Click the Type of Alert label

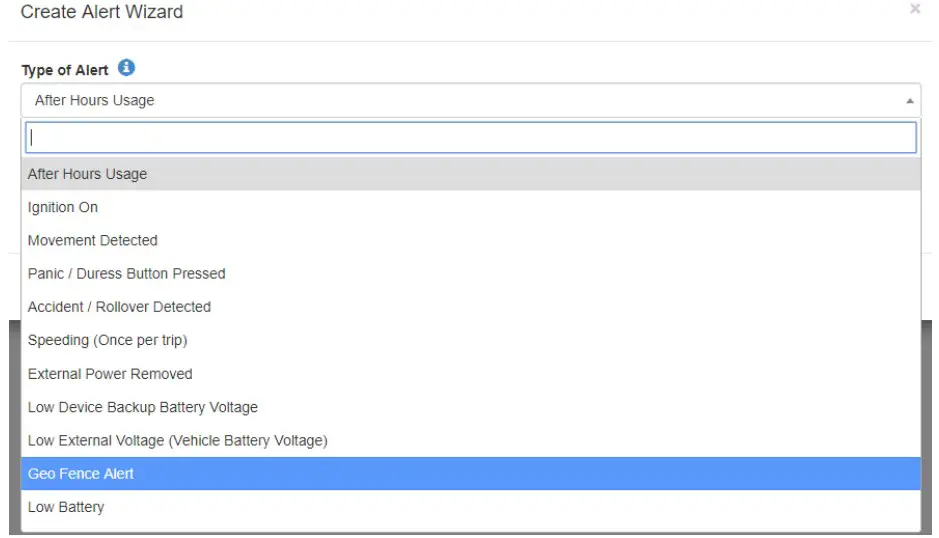(64, 71)
